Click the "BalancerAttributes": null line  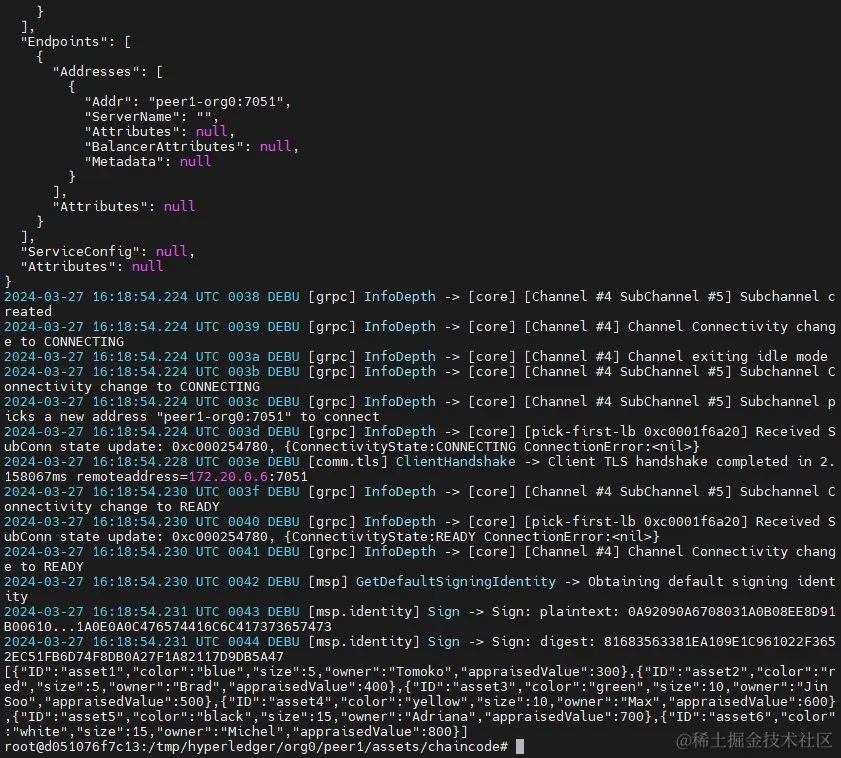click(191, 147)
